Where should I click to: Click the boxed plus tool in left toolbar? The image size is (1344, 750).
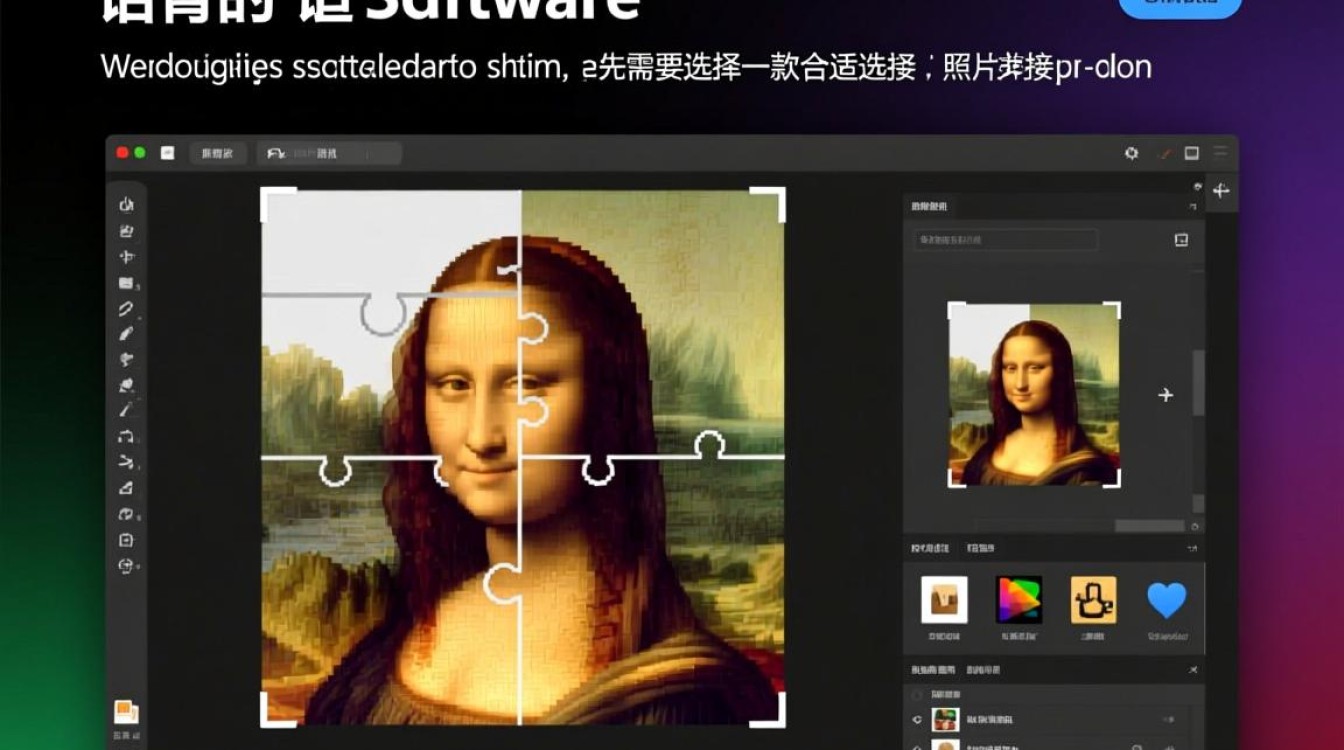(126, 540)
